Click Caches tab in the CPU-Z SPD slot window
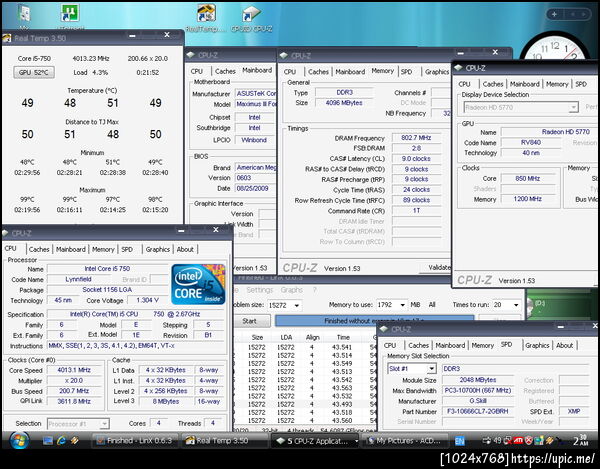Viewport: 600px width, 469px height. pos(418,345)
